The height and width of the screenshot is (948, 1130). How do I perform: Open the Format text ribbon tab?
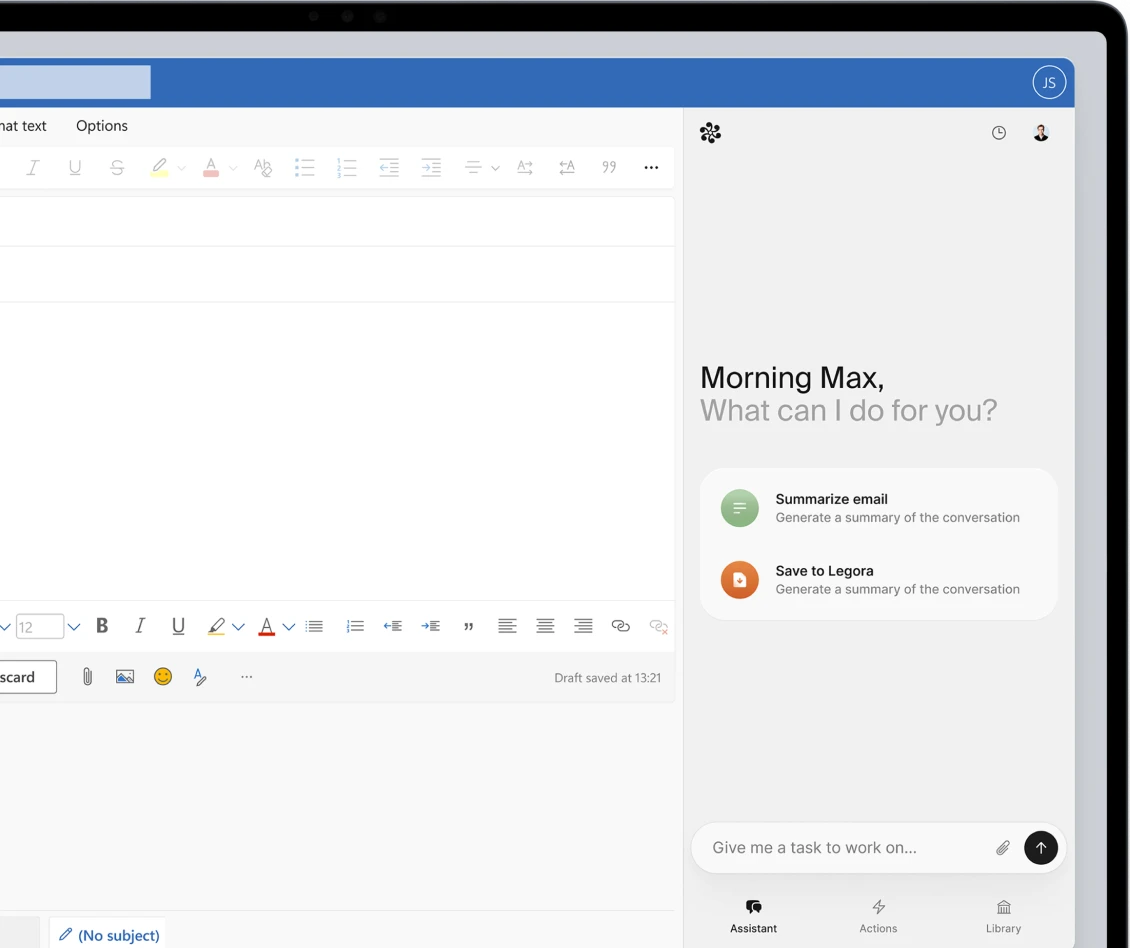tap(23, 125)
